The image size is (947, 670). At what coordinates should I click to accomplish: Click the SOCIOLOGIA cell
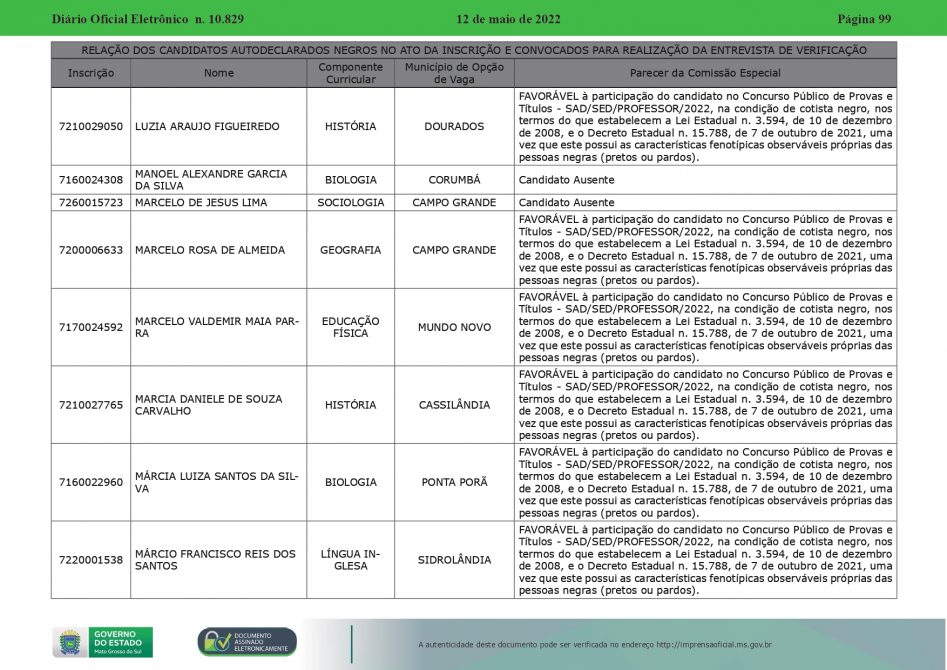(x=350, y=202)
